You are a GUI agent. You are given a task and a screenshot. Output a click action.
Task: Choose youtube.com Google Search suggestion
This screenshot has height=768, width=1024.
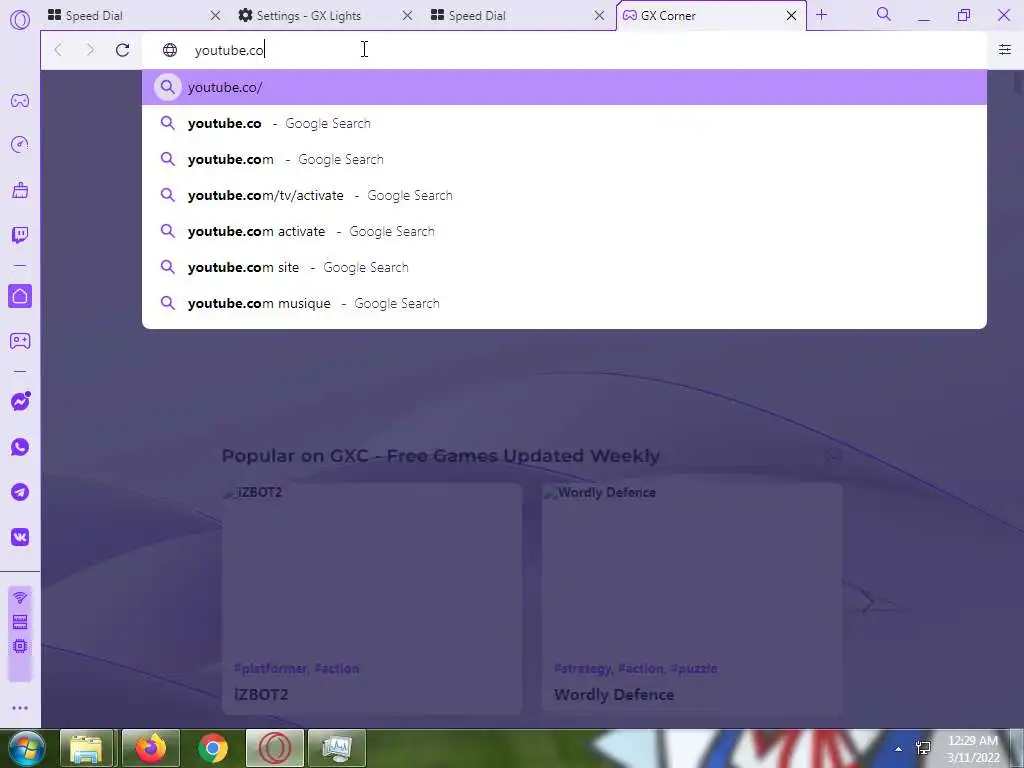pyautogui.click(x=564, y=159)
